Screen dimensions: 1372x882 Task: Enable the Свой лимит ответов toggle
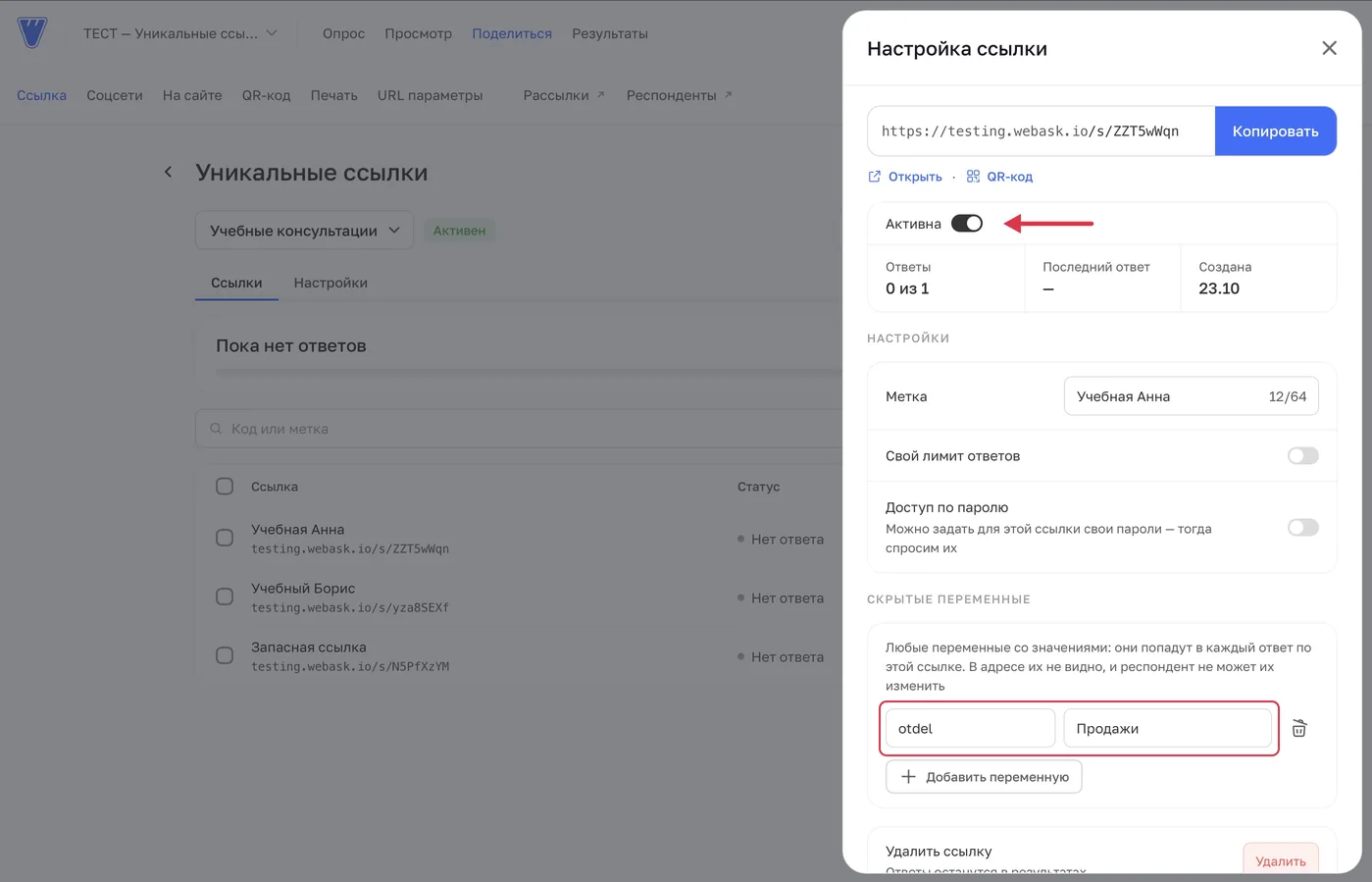coord(1302,455)
